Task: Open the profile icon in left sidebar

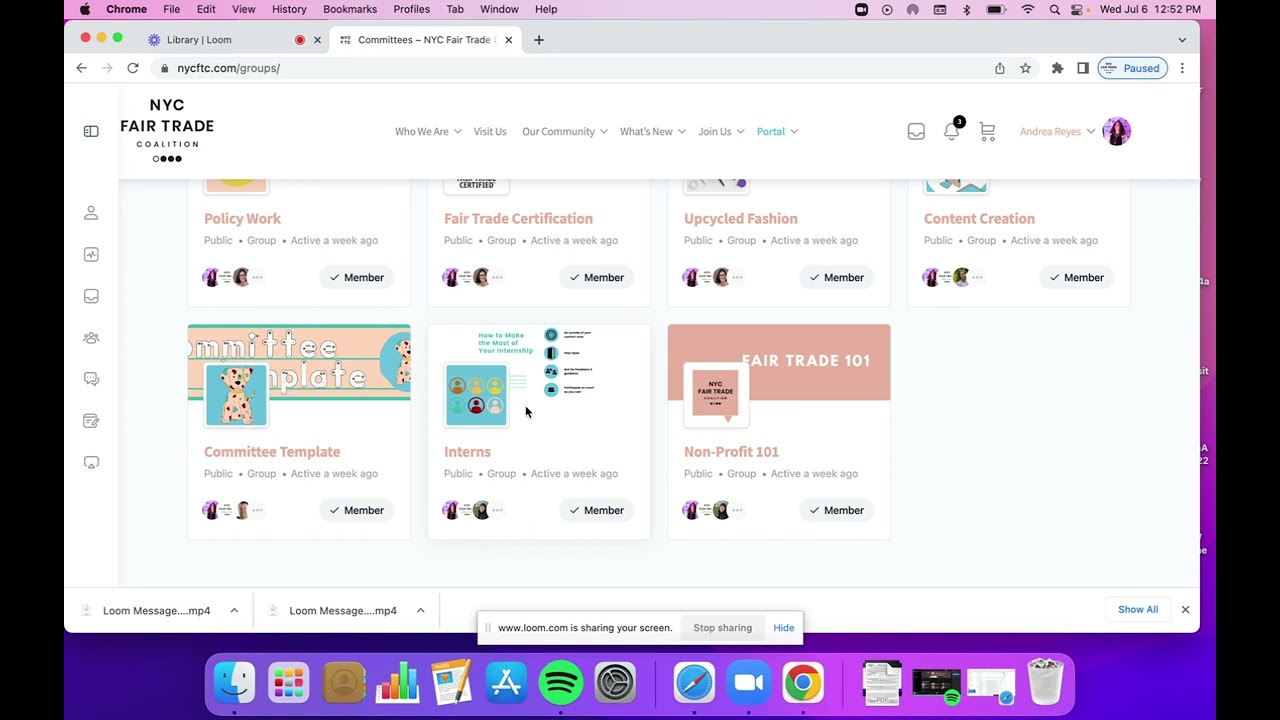Action: click(x=91, y=213)
